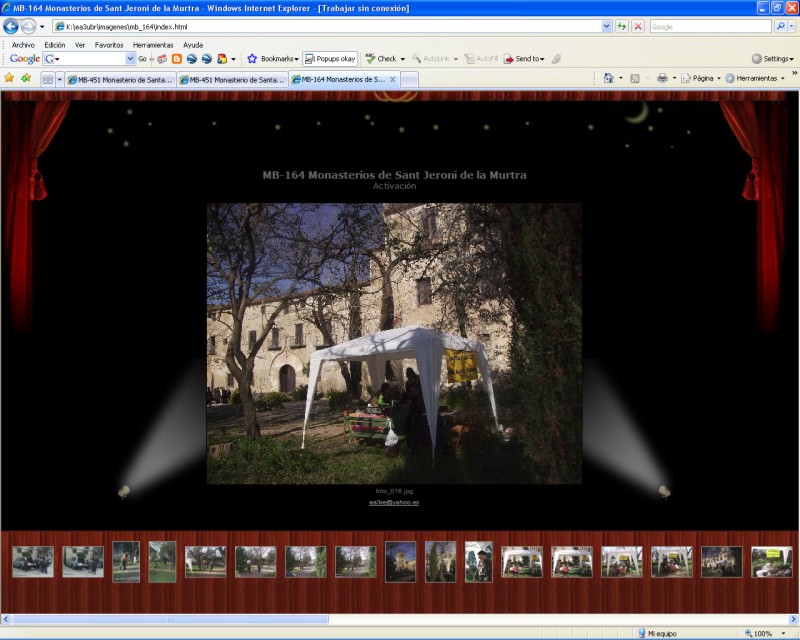Click the AutoFill button
The height and width of the screenshot is (640, 800).
click(481, 59)
